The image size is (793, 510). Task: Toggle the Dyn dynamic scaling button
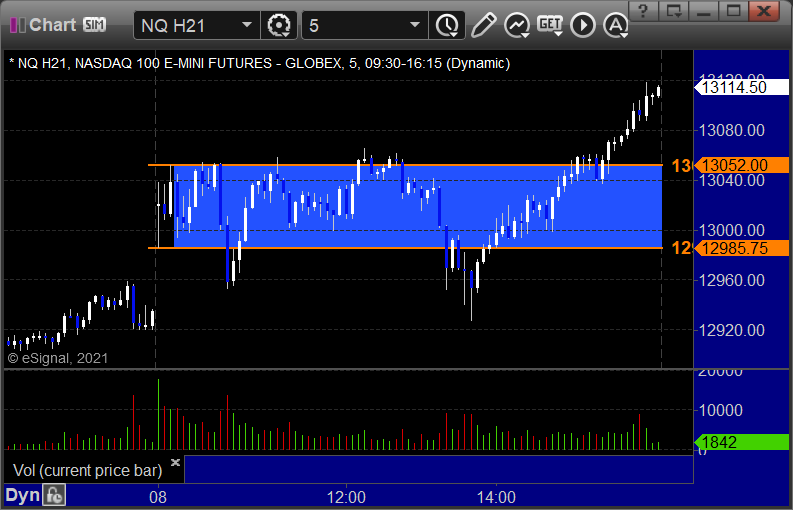click(x=22, y=495)
